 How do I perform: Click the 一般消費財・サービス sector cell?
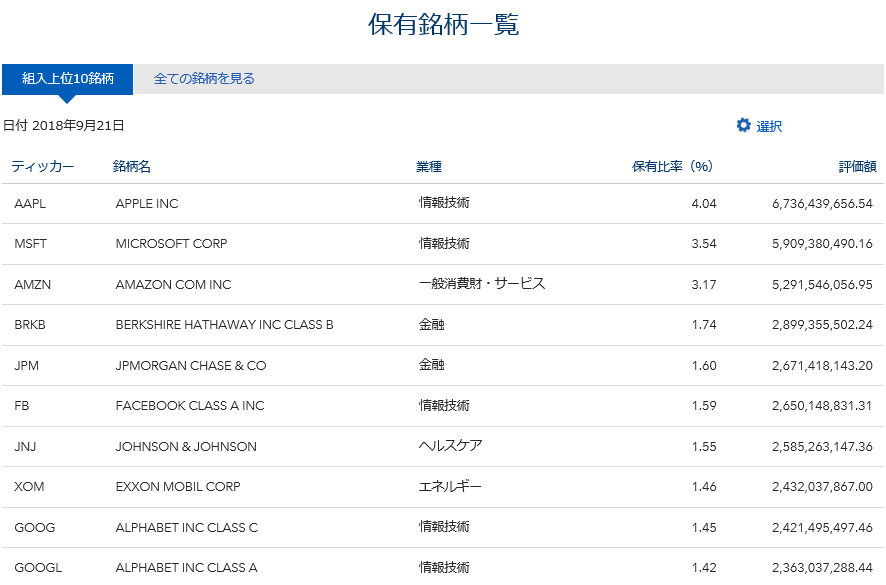coord(482,283)
